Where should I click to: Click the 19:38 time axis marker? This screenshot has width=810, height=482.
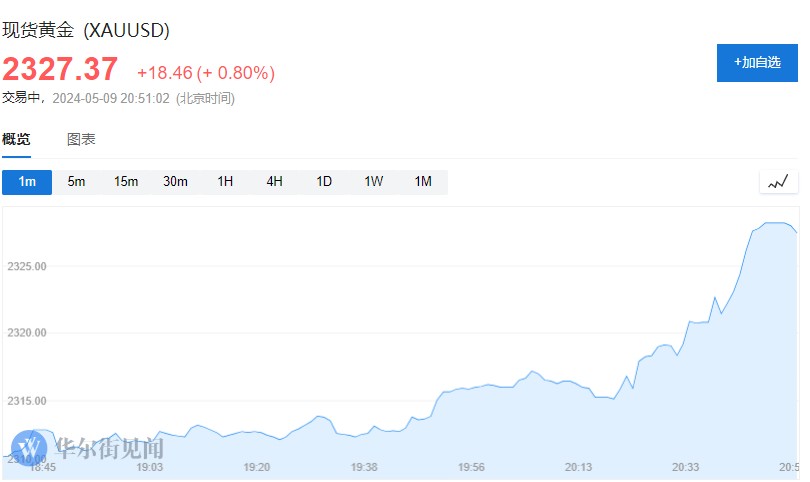click(x=364, y=467)
